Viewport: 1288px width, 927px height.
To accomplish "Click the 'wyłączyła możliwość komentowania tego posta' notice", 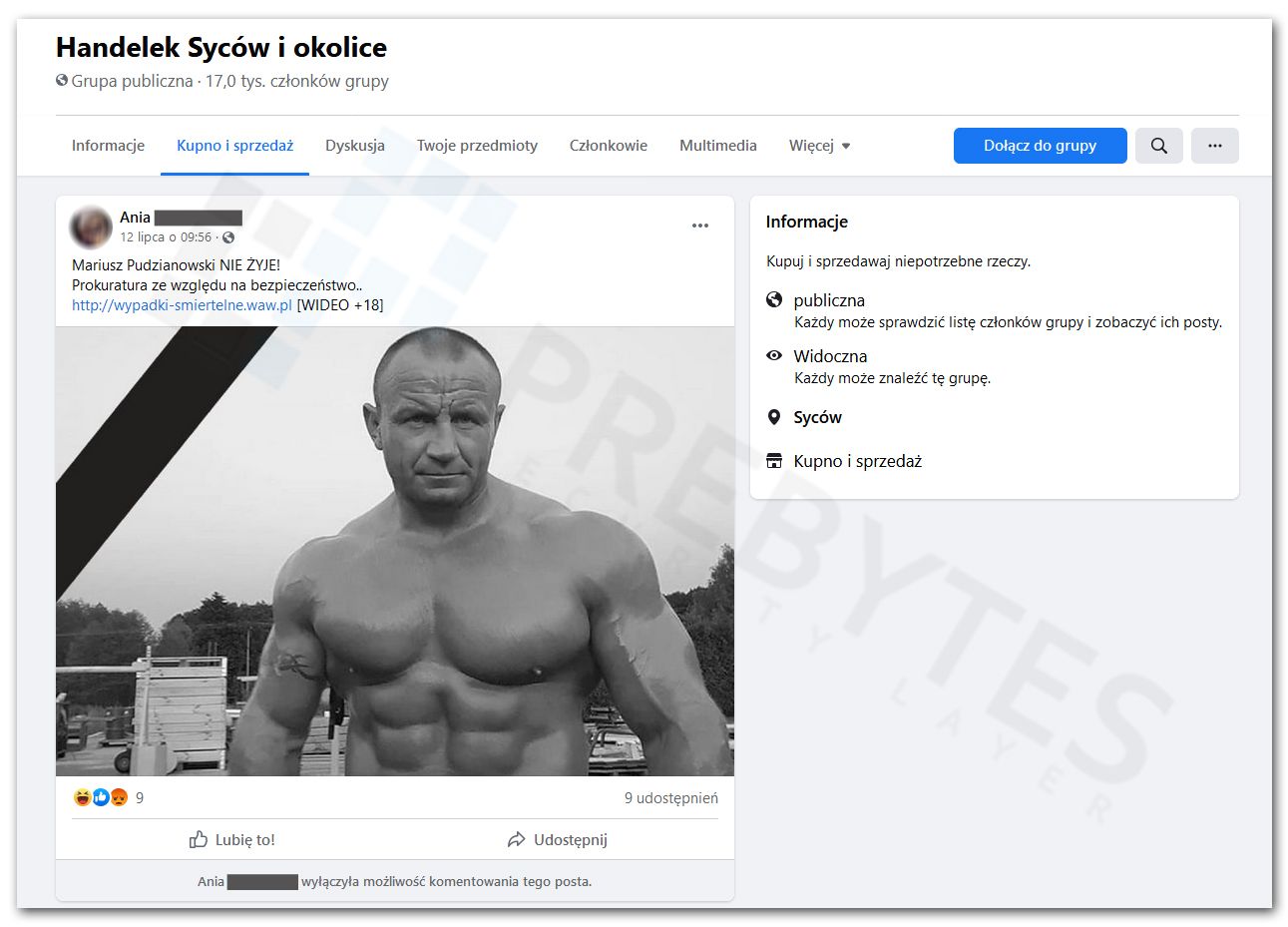I will pyautogui.click(x=446, y=882).
